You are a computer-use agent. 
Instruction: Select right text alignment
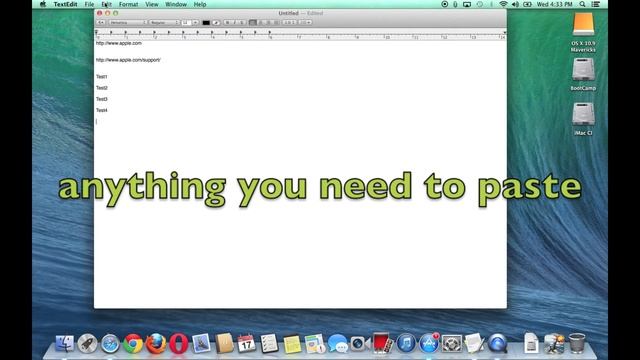[x=268, y=22]
